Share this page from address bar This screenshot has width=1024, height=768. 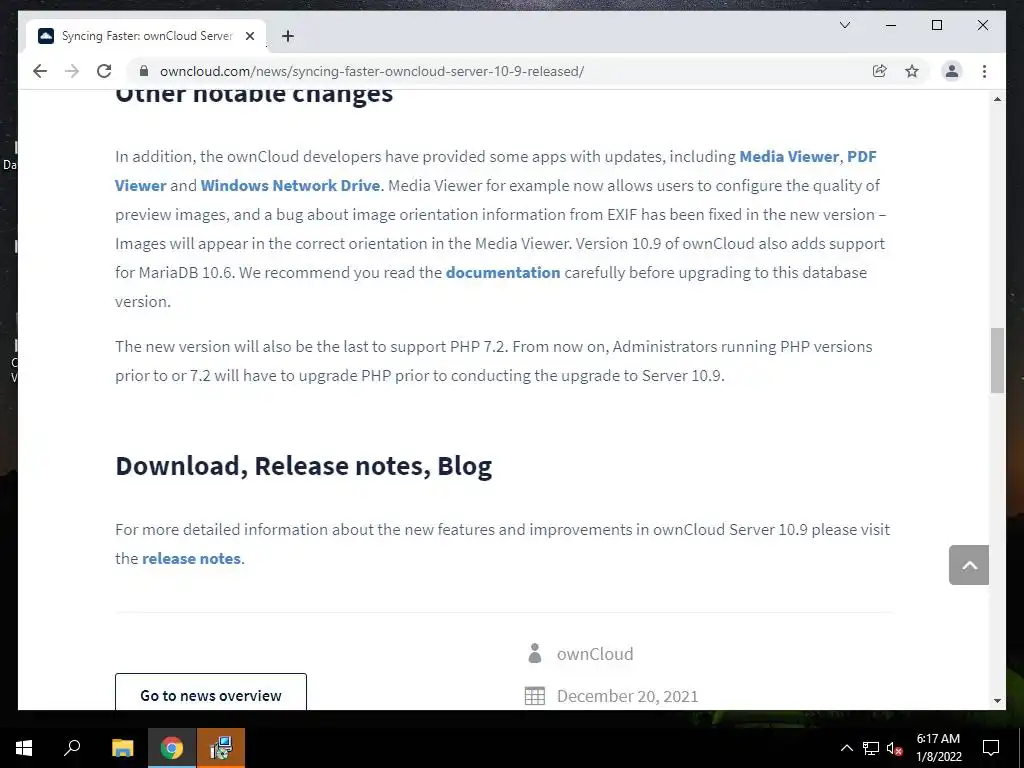(880, 71)
